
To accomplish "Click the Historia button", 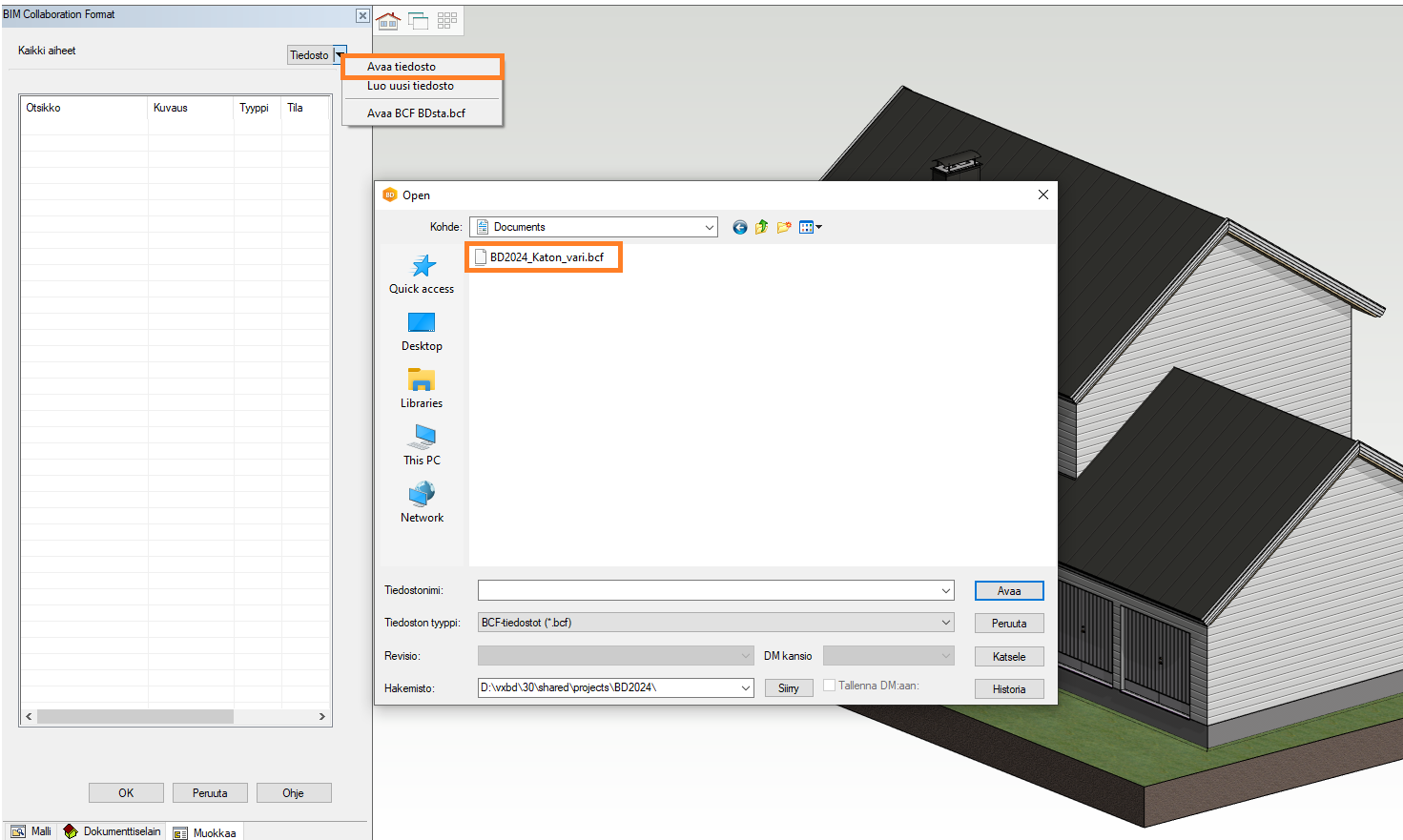I will click(x=1008, y=689).
